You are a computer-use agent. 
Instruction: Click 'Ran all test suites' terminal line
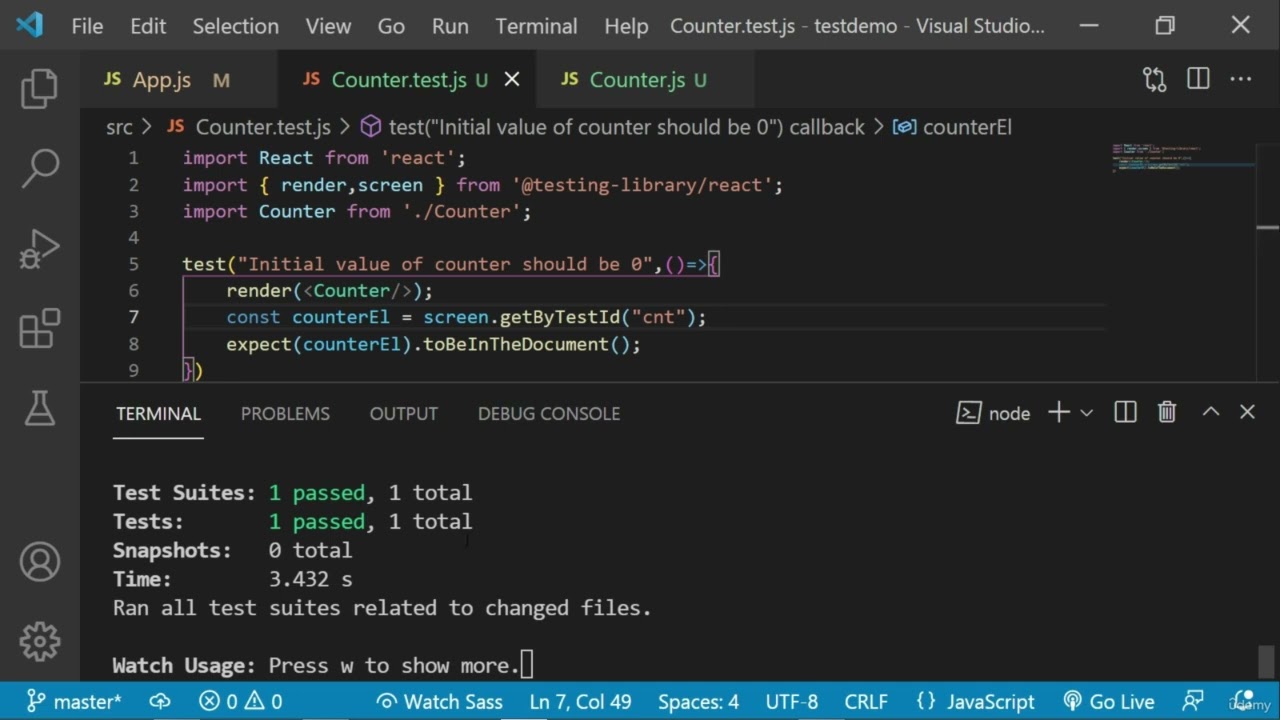[382, 607]
